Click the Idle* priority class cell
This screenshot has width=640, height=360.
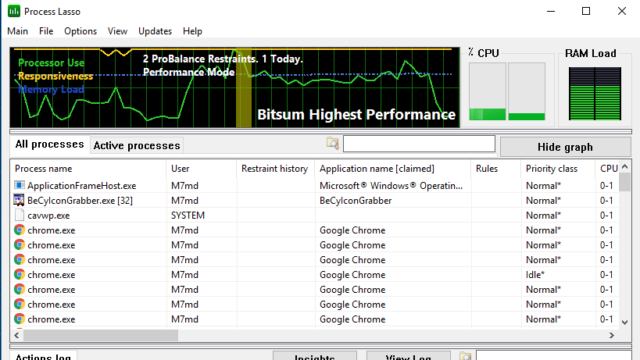tap(535, 275)
